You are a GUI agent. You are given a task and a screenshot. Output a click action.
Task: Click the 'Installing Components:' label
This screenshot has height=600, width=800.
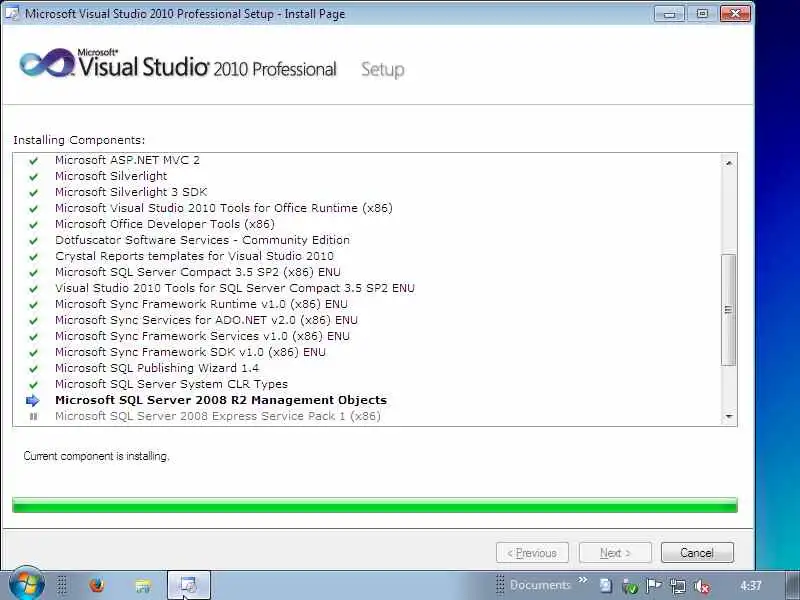(79, 140)
